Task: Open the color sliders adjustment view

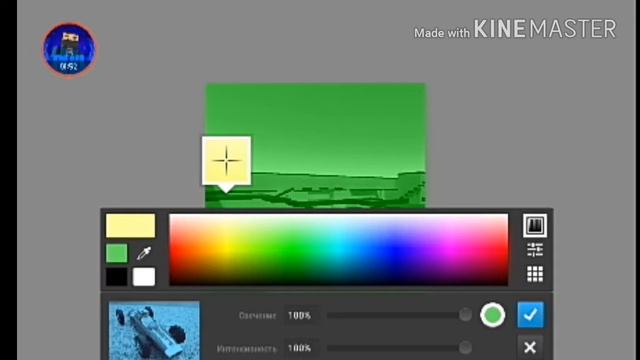Action: (535, 249)
